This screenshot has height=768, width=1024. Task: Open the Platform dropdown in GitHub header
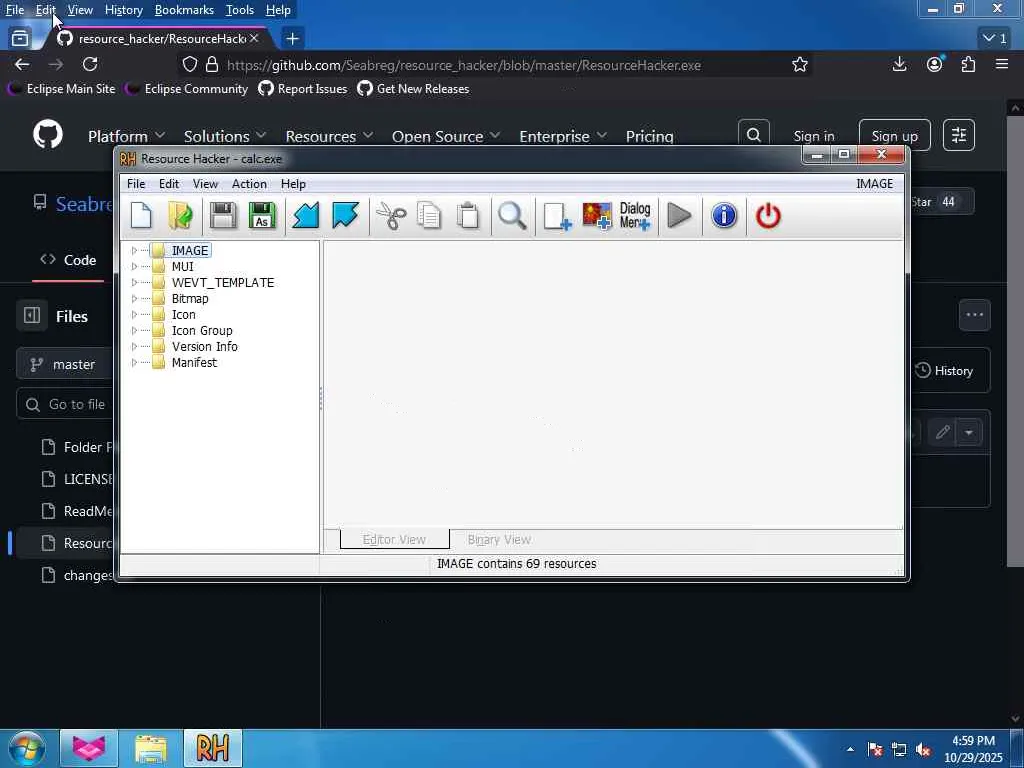tap(126, 136)
